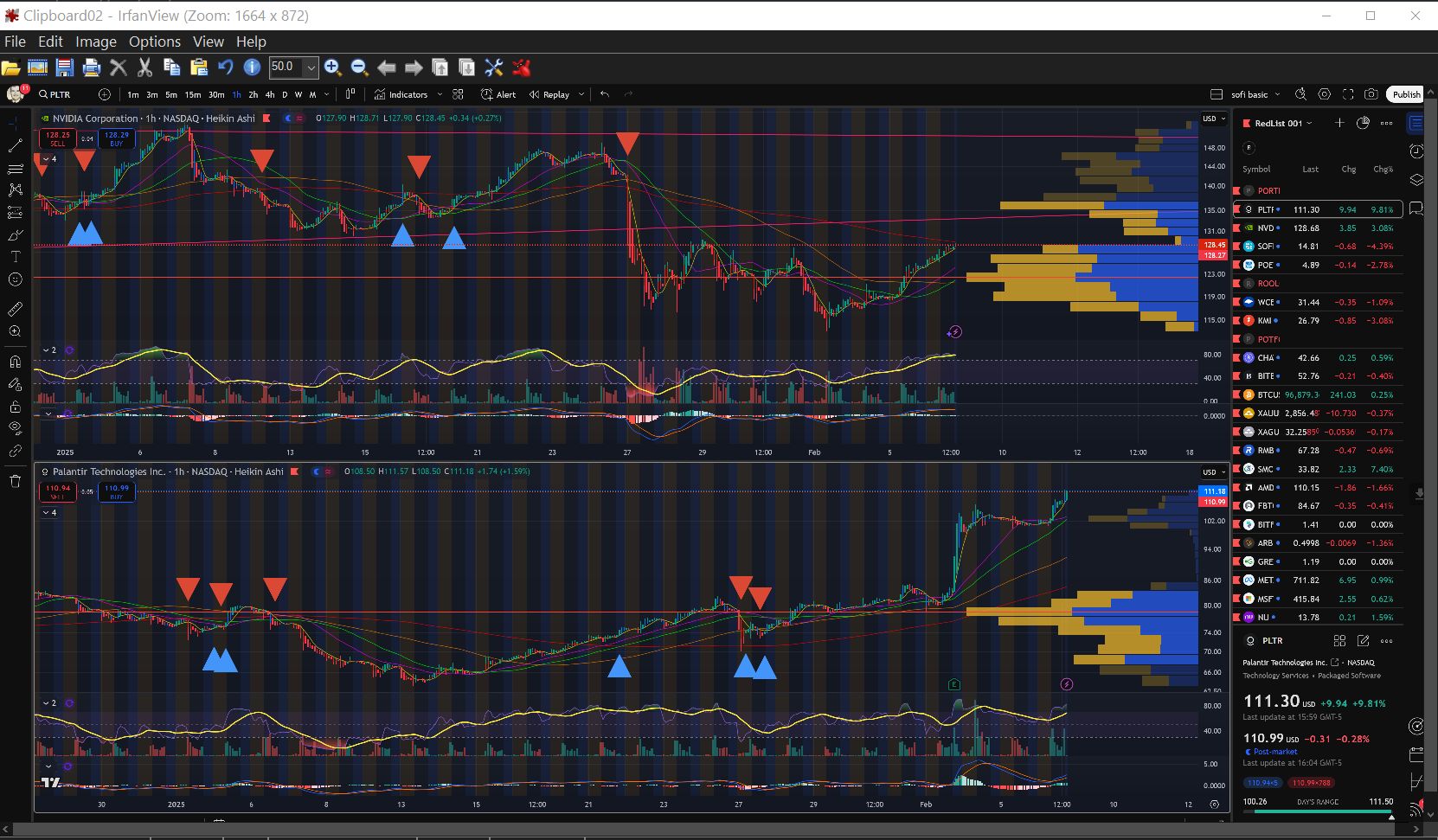Collapse NVIDIA chart indicator legend showing 4
The height and width of the screenshot is (840, 1438).
click(x=50, y=159)
